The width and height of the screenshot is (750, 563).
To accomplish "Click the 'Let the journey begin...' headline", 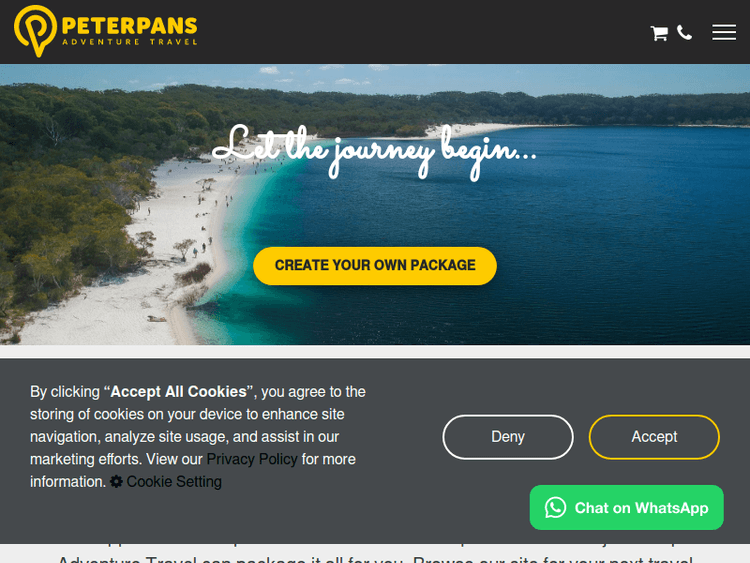I will pos(375,151).
